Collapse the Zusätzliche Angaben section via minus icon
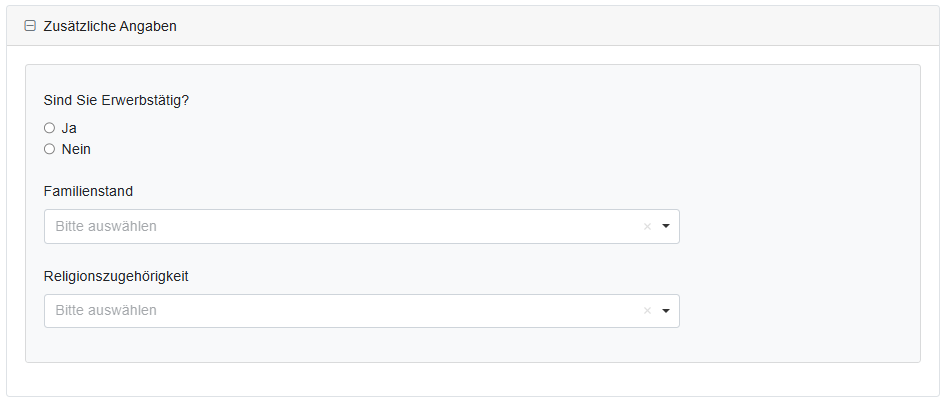The height and width of the screenshot is (401, 946). click(30, 26)
